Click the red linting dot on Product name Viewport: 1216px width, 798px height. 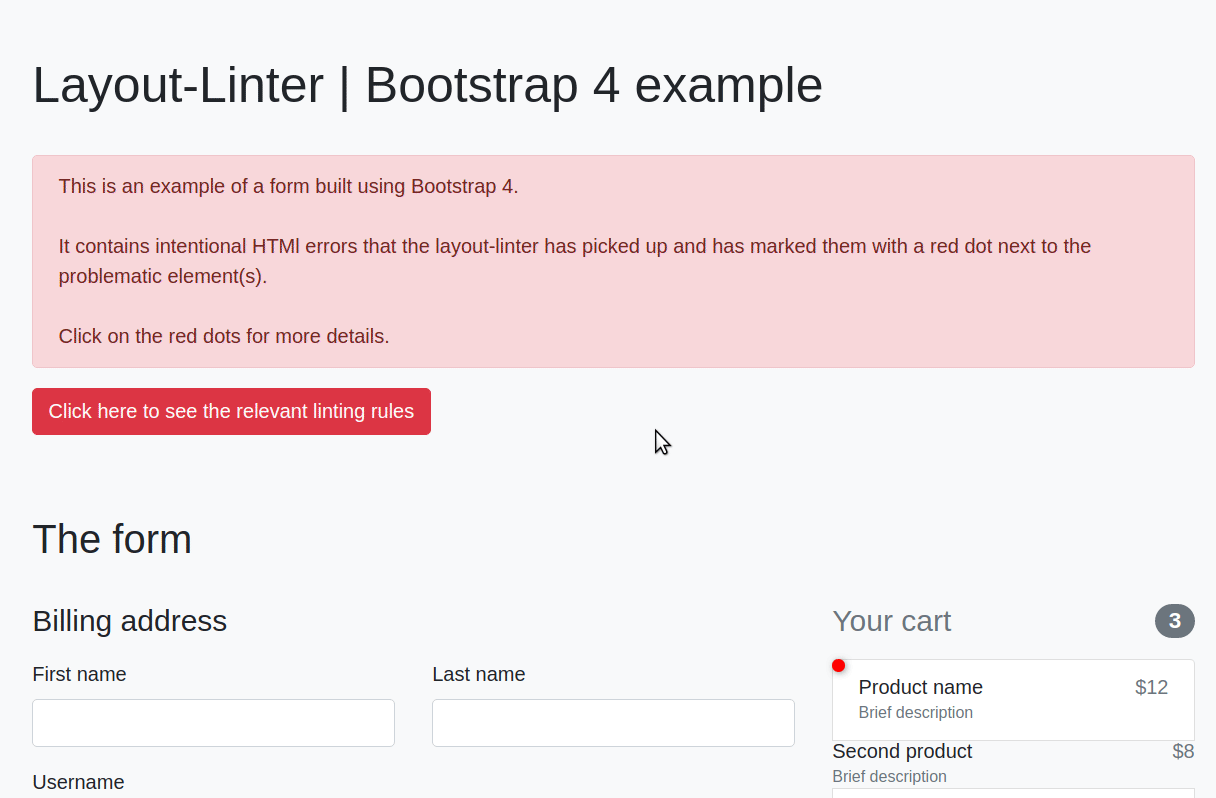838,666
